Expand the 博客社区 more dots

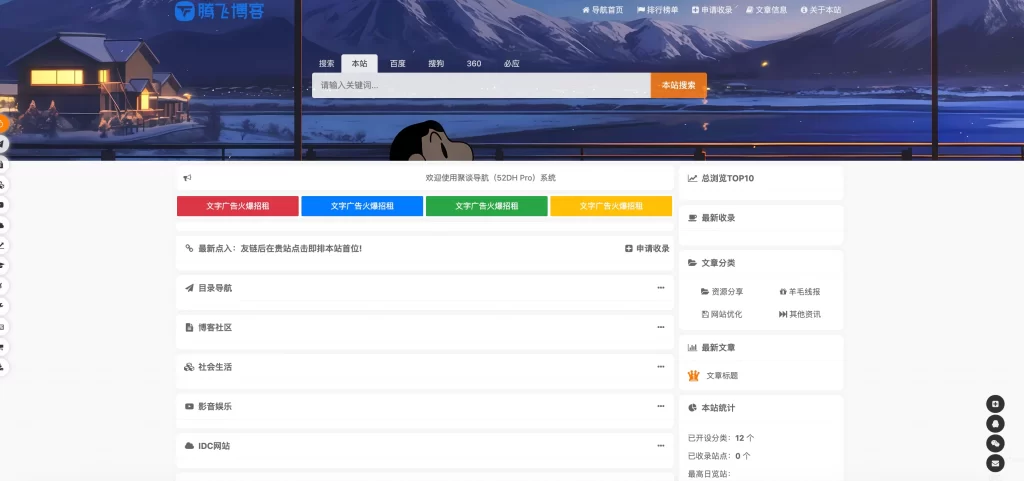661,327
